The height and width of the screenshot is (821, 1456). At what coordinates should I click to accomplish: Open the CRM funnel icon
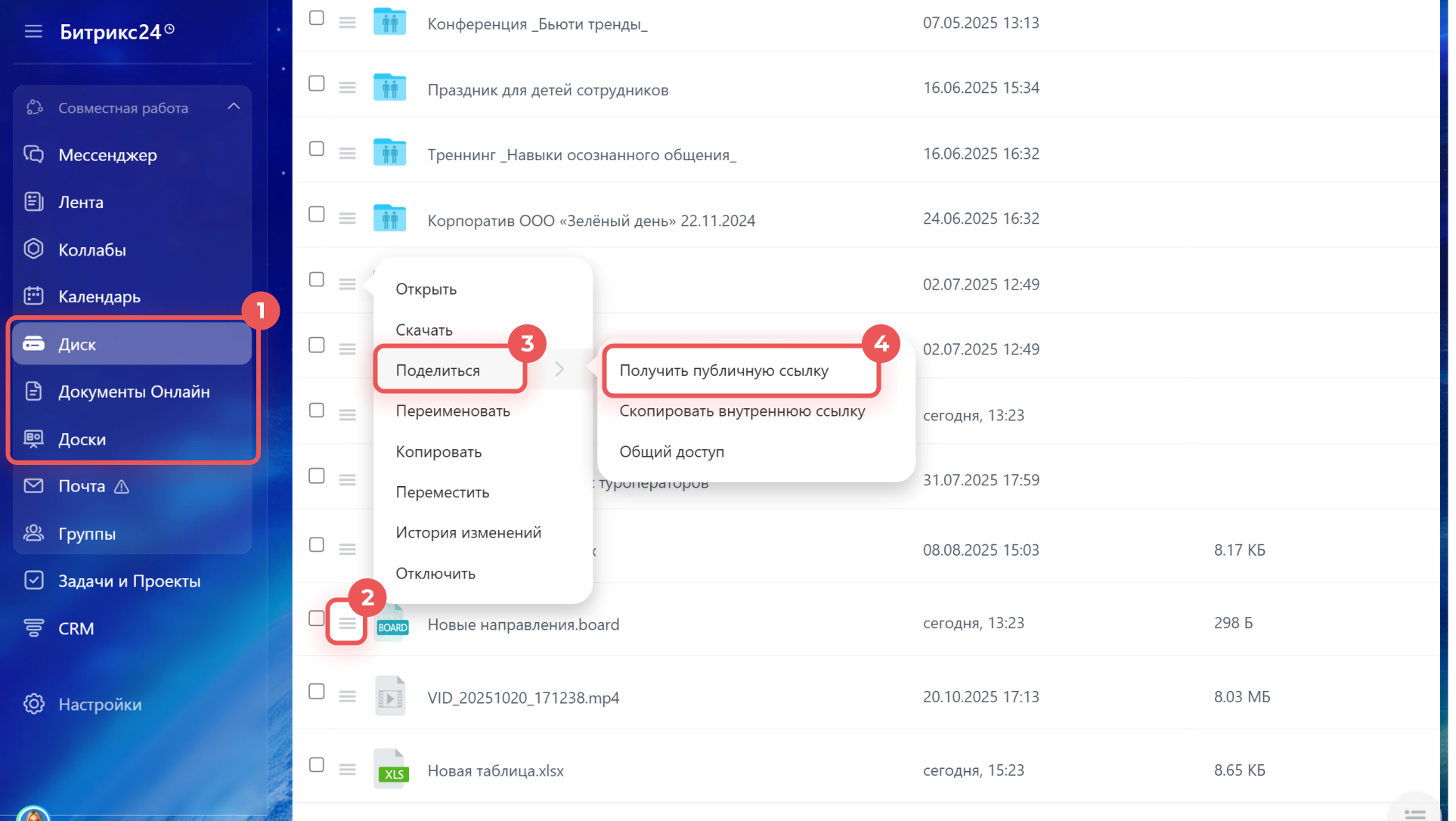(33, 628)
